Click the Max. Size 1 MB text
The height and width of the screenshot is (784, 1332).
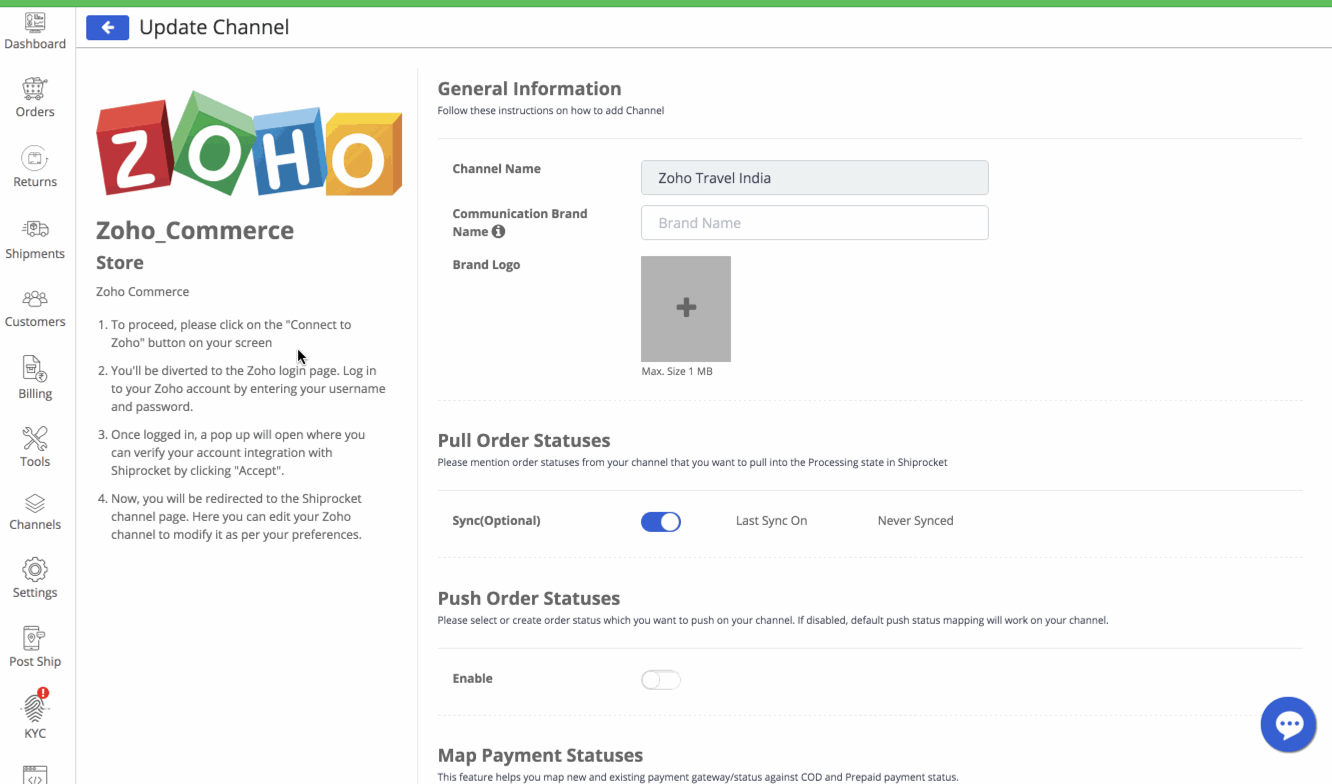[677, 372]
